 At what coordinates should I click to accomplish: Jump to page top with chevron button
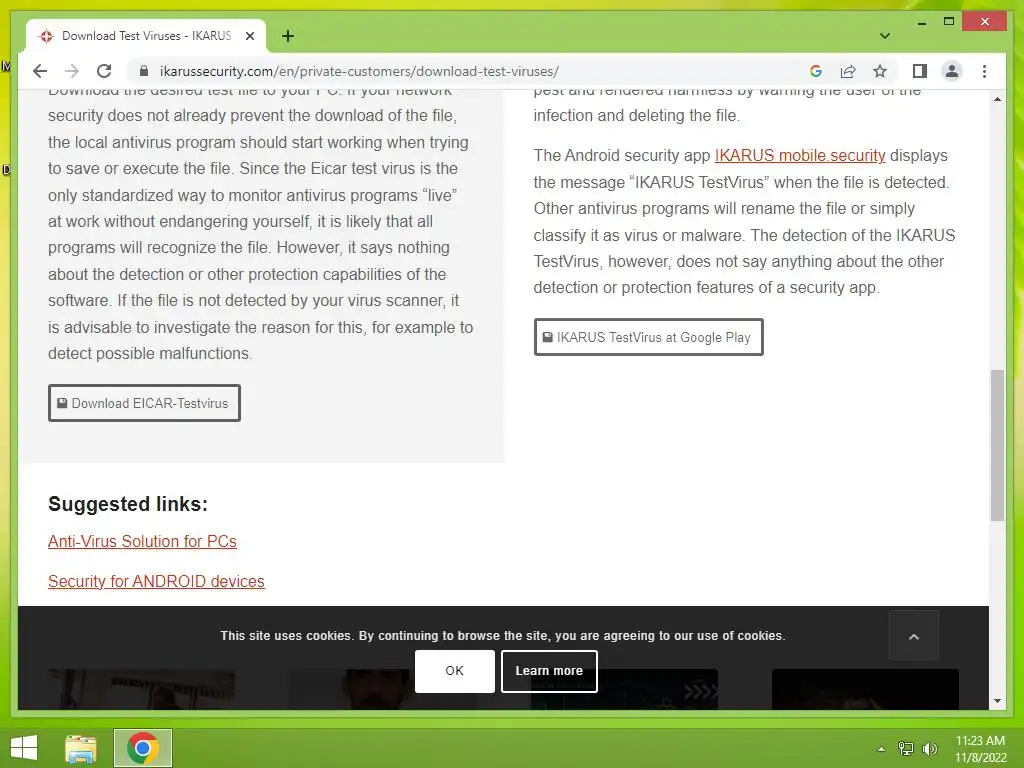[x=914, y=636]
